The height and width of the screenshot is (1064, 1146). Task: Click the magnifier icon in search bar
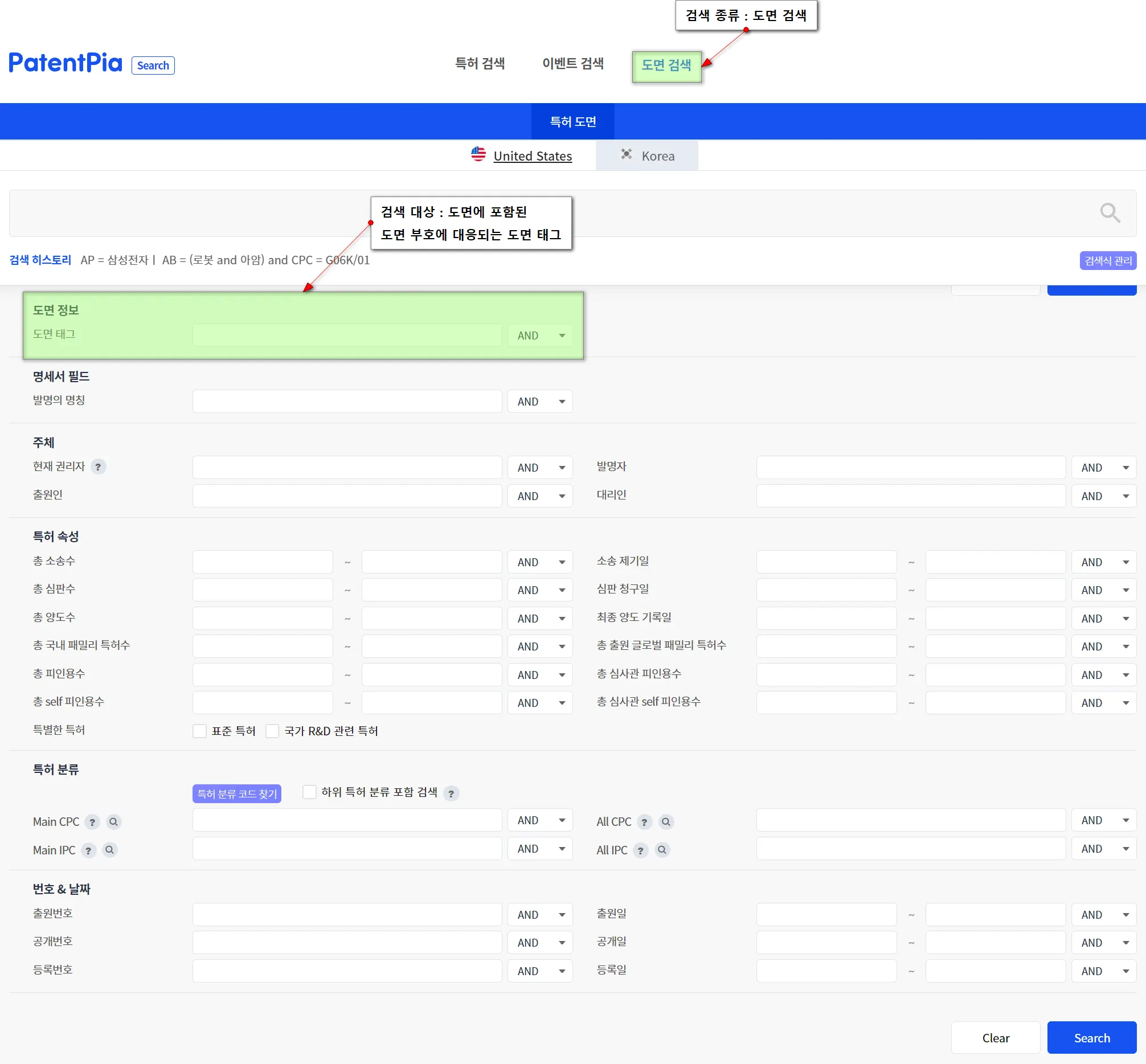(x=1109, y=213)
